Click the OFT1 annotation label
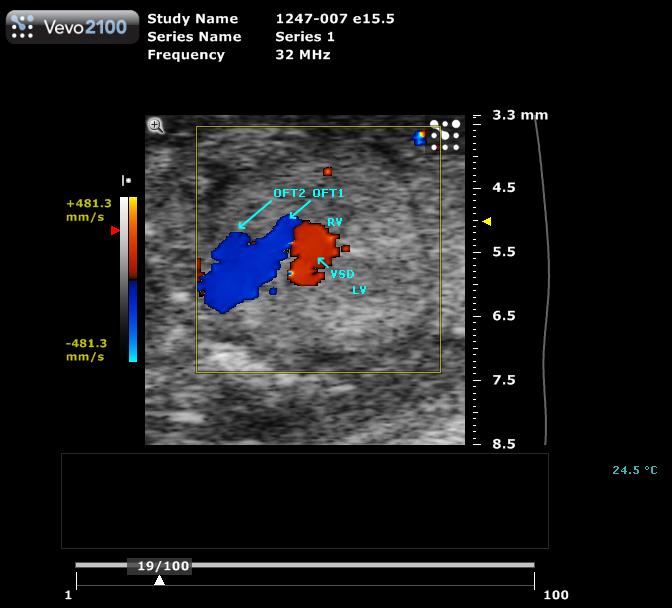The width and height of the screenshot is (672, 608). (328, 193)
